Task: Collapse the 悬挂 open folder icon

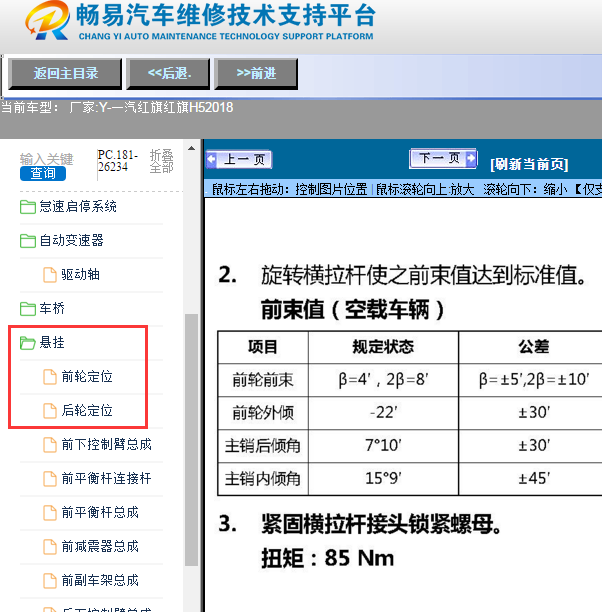Action: tap(28, 343)
